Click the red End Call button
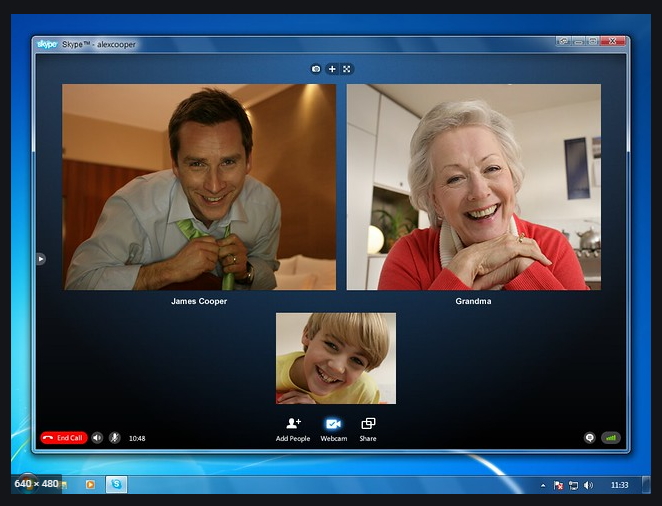662x506 pixels. click(64, 438)
